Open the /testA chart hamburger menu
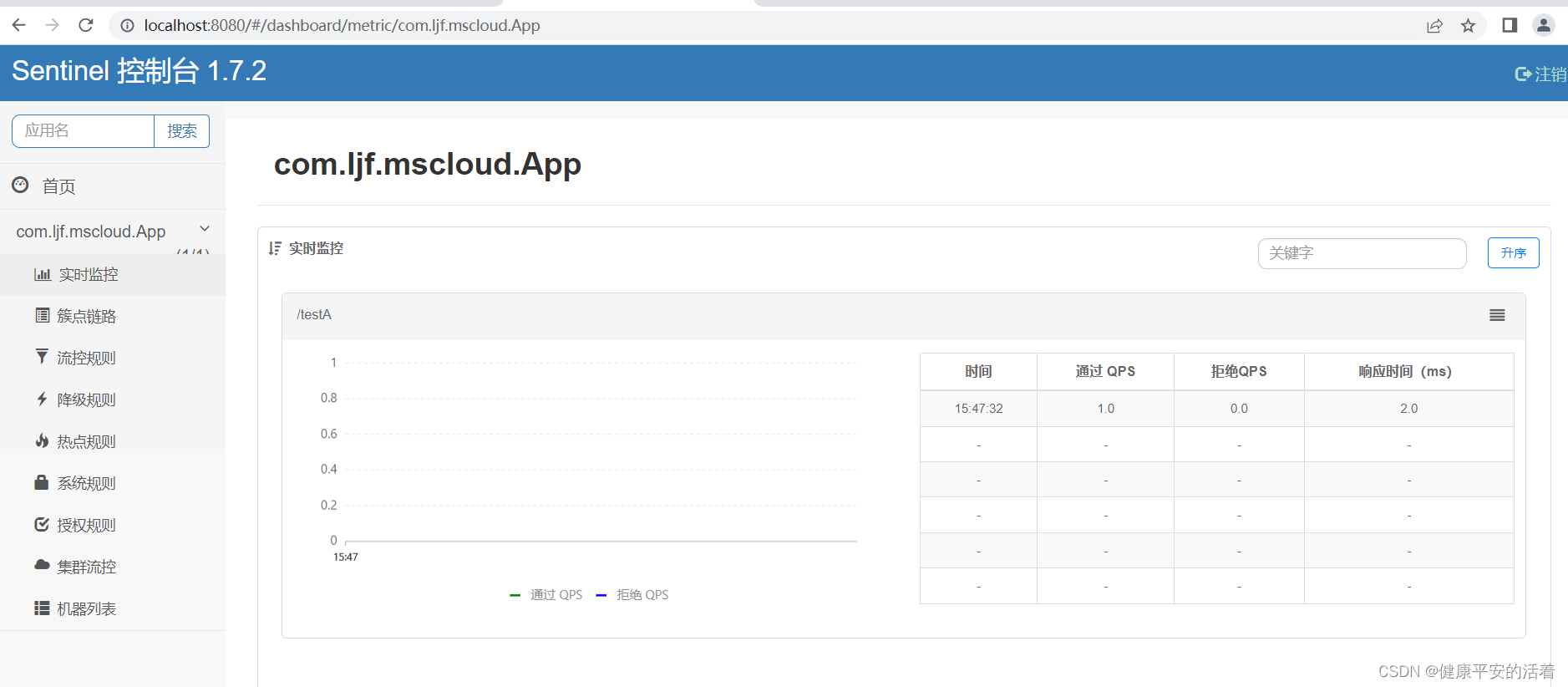 1497,315
